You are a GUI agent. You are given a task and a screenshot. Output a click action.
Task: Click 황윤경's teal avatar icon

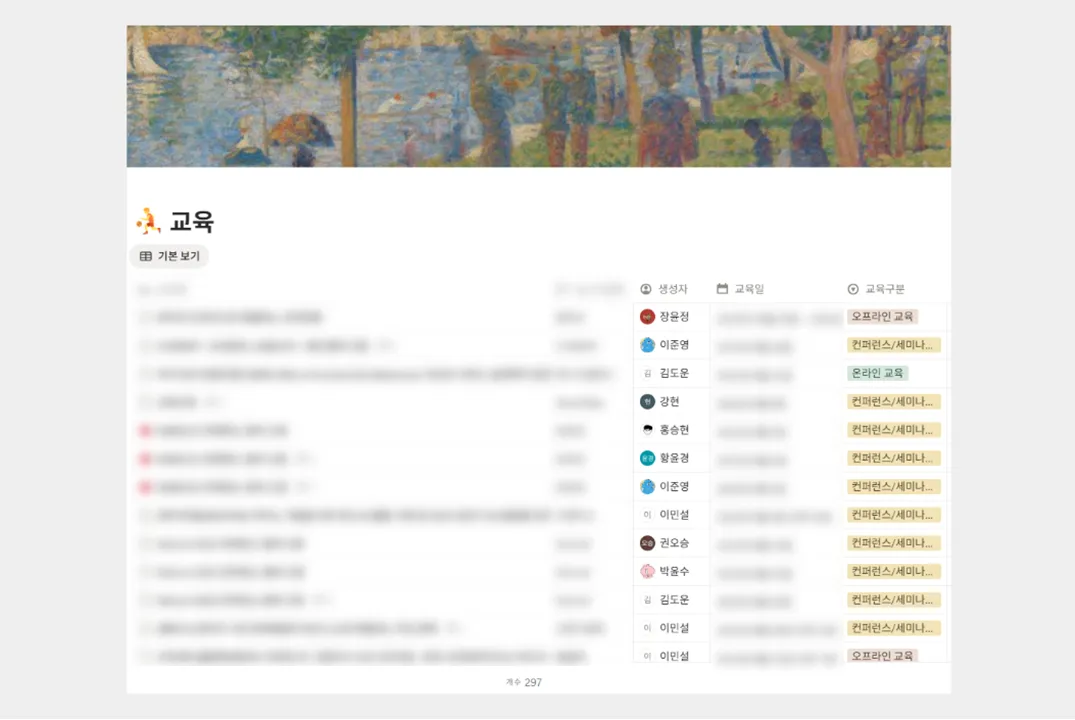pyautogui.click(x=647, y=458)
